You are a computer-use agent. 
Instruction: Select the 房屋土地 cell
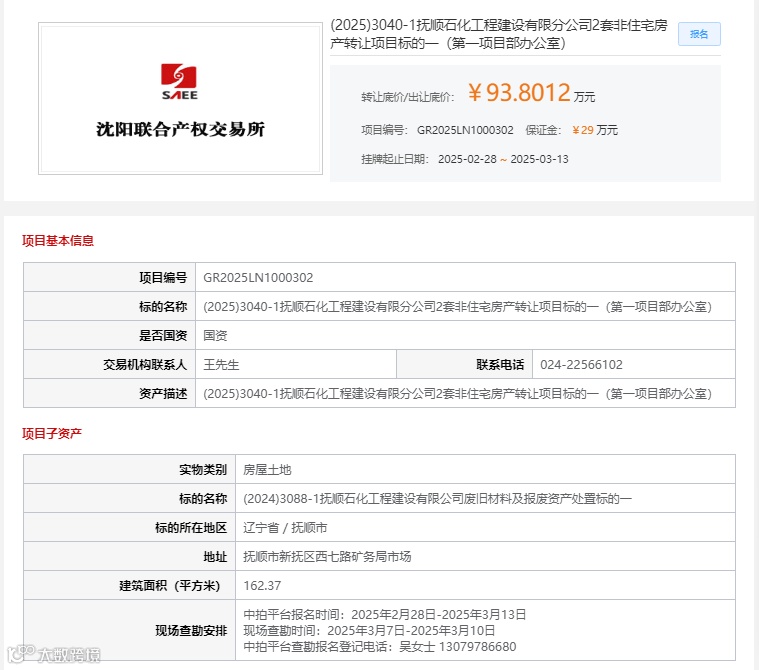coord(485,470)
